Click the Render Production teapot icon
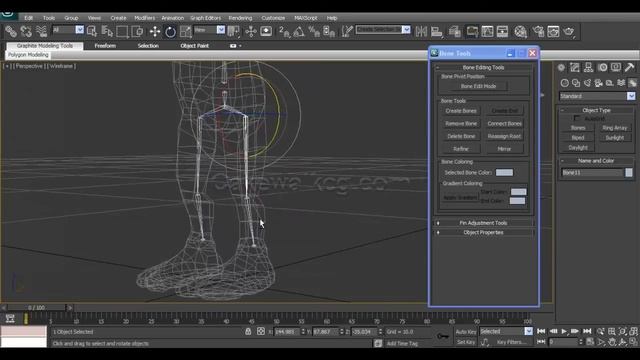This screenshot has width=640, height=360. 569,31
